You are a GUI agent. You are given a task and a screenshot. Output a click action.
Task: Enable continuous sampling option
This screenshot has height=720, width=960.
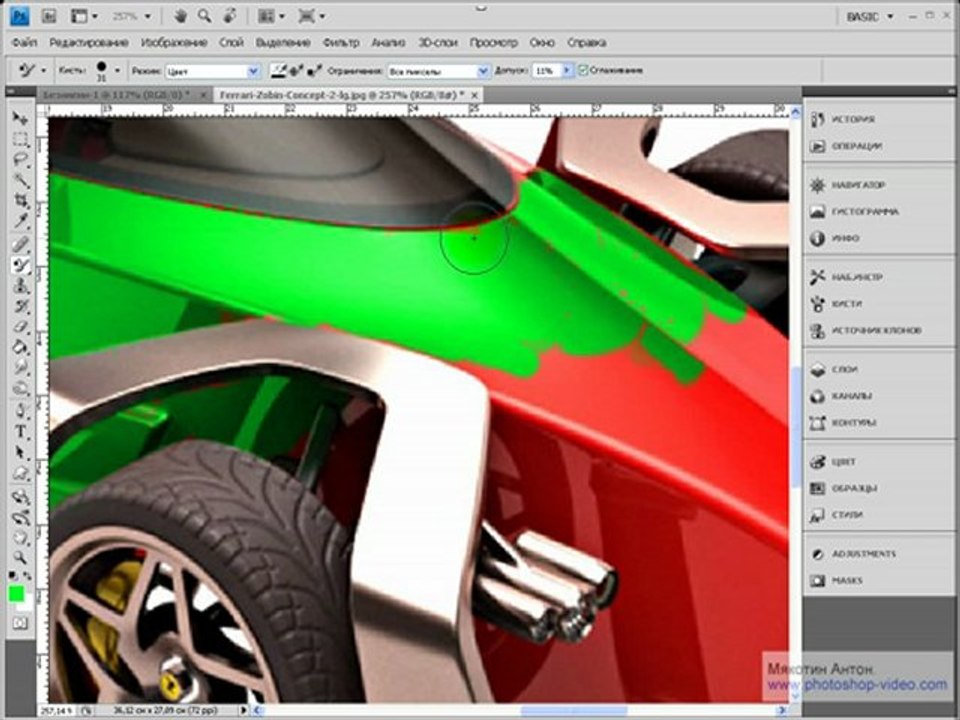point(279,71)
